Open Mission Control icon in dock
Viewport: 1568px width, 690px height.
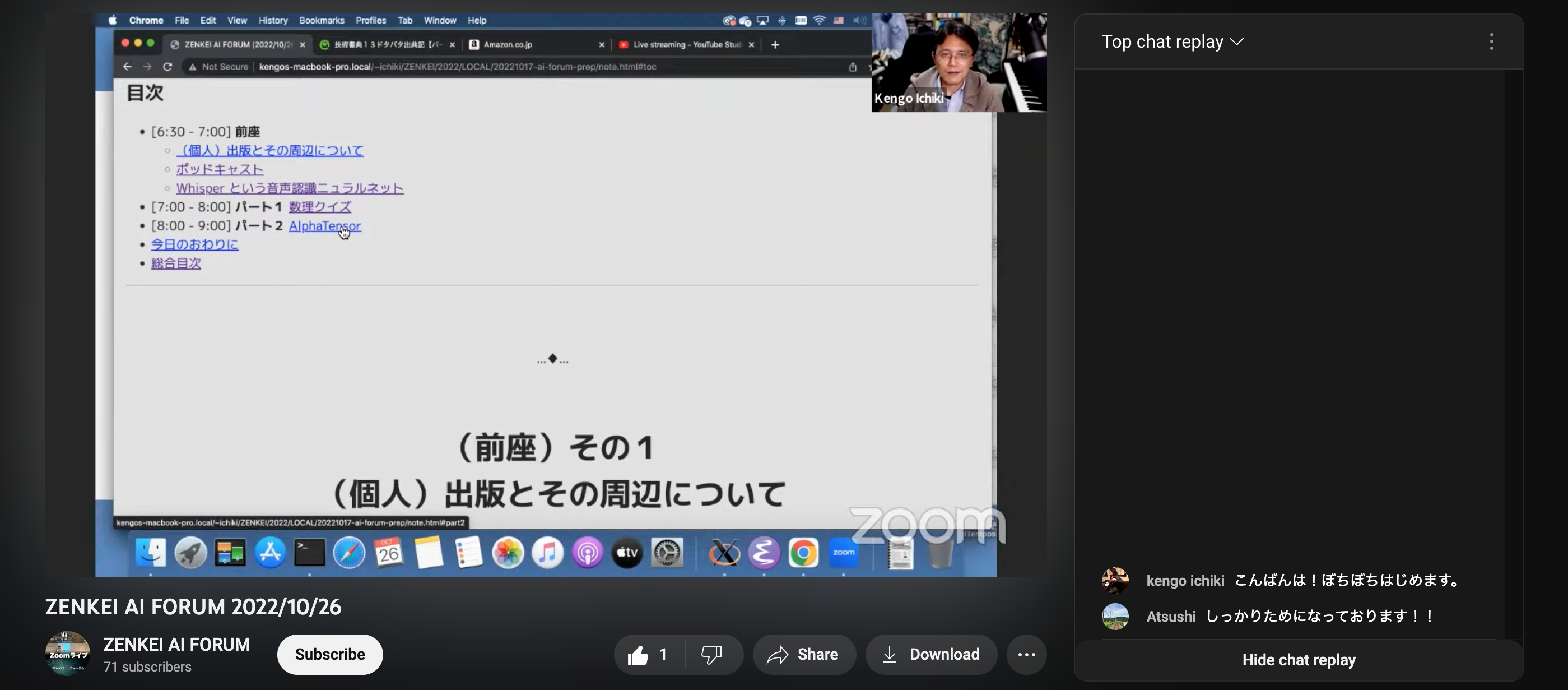230,553
